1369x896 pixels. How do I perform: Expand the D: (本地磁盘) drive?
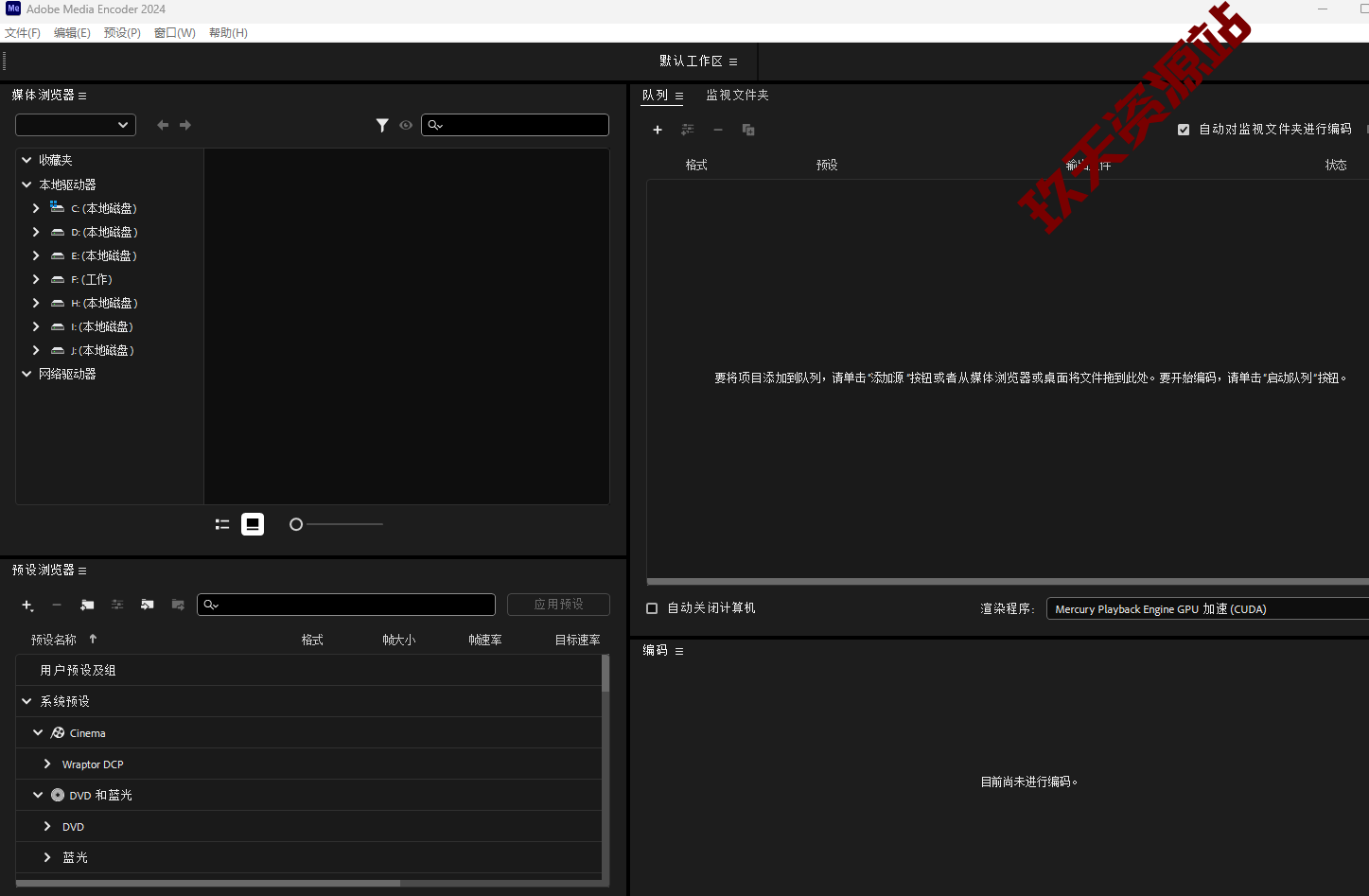click(36, 232)
